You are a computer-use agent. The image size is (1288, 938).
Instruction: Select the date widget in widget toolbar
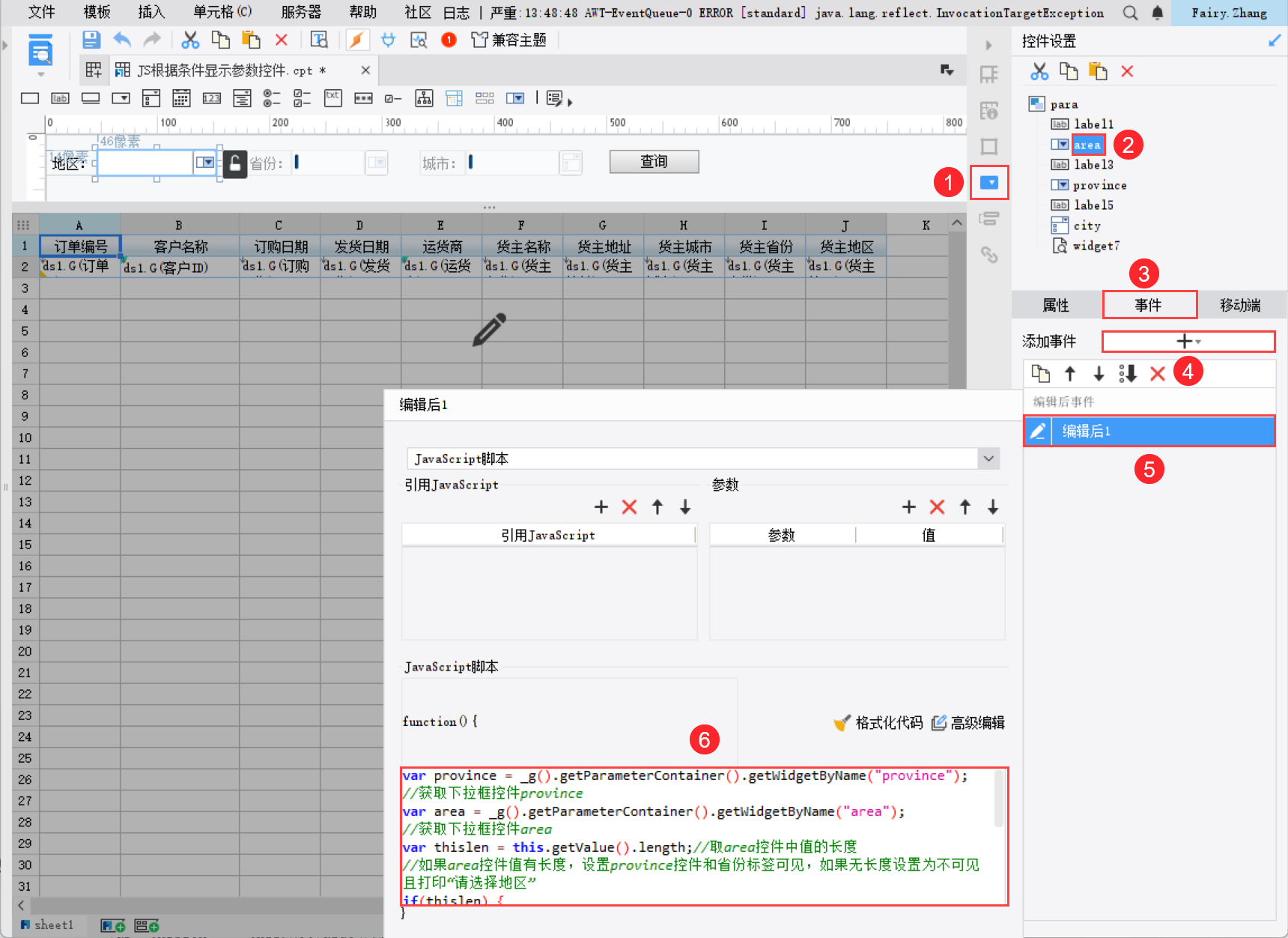(181, 98)
